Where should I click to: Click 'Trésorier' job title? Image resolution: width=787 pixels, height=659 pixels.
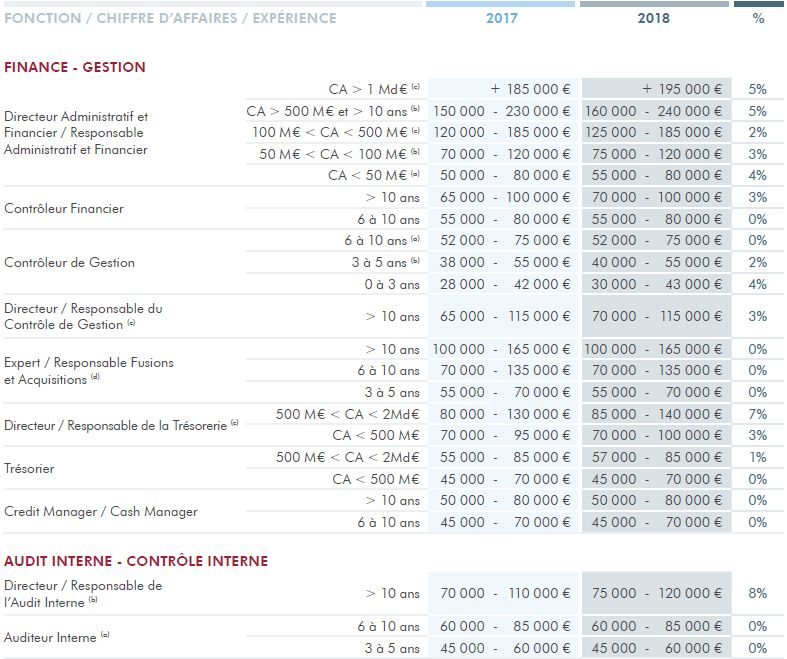tap(29, 468)
